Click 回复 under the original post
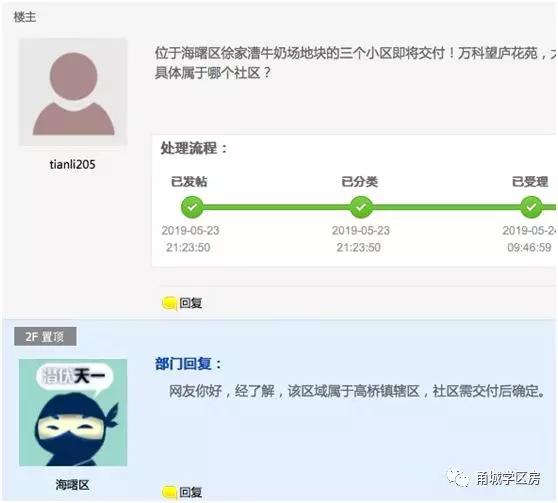This screenshot has height=503, width=558. click(191, 303)
